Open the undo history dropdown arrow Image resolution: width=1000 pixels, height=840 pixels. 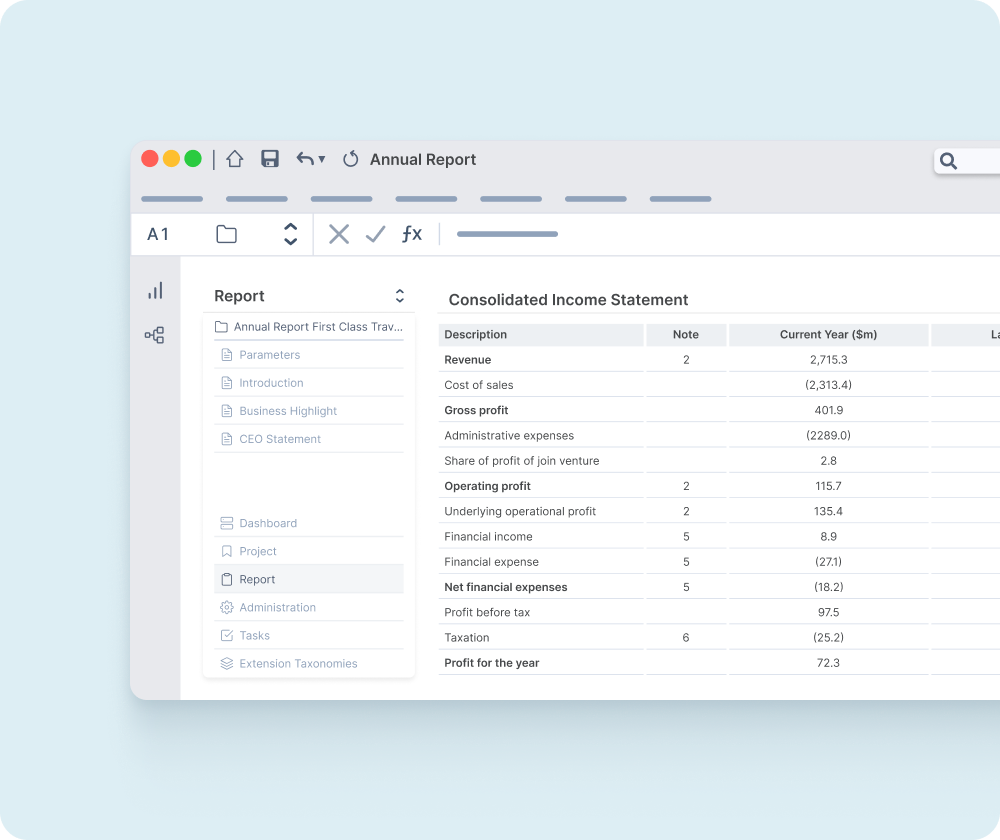pos(322,159)
